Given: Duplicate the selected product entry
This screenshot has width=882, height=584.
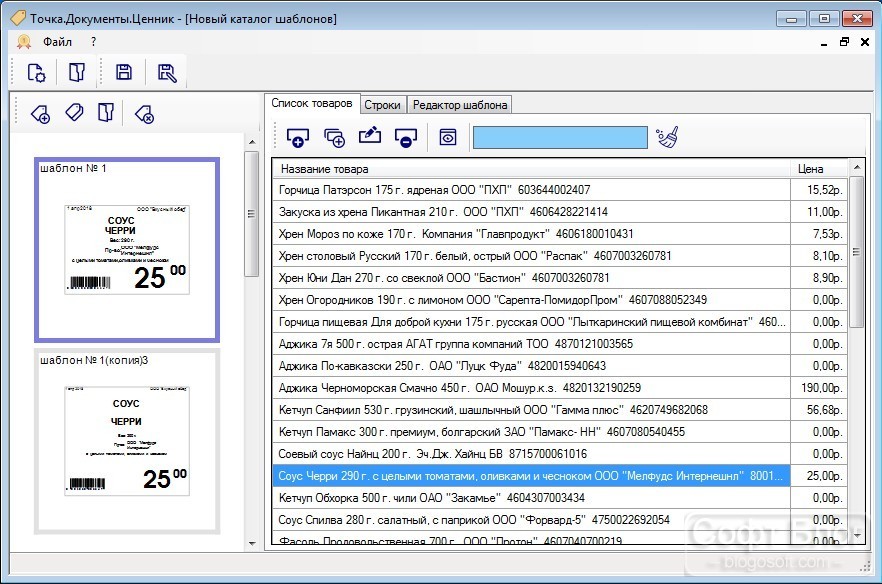Looking at the screenshot, I should click(335, 137).
